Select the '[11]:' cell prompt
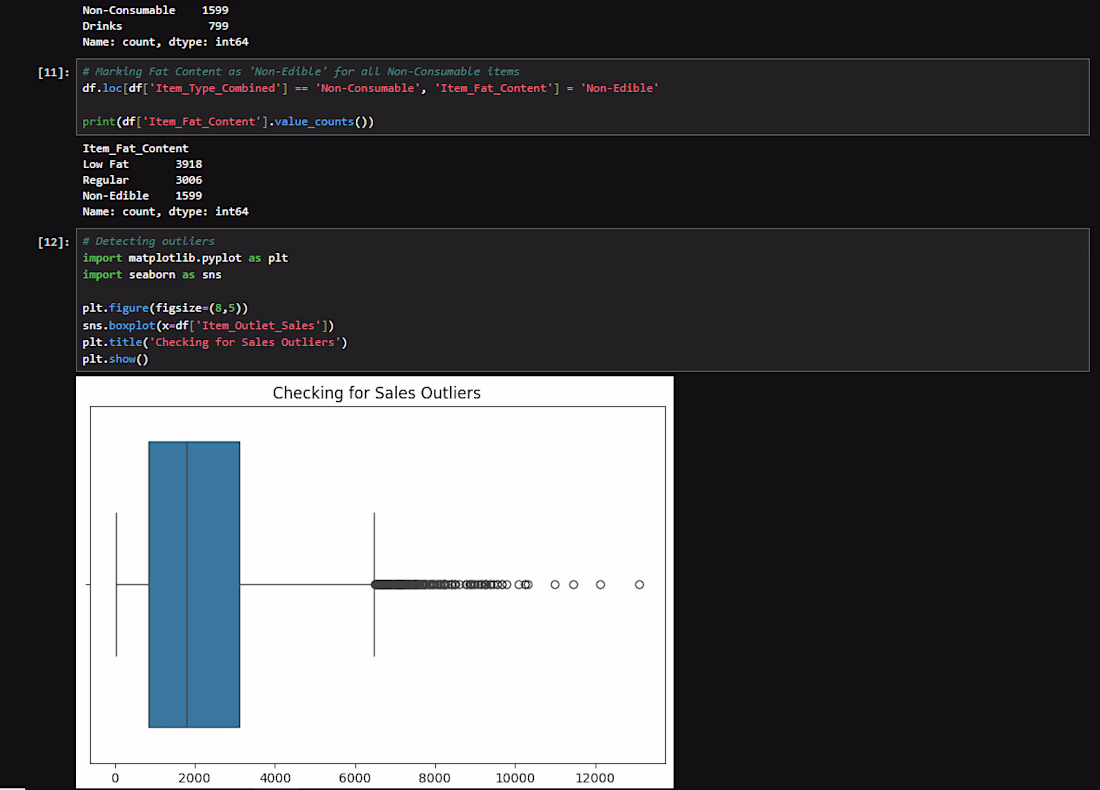The width and height of the screenshot is (1100, 790). [53, 72]
